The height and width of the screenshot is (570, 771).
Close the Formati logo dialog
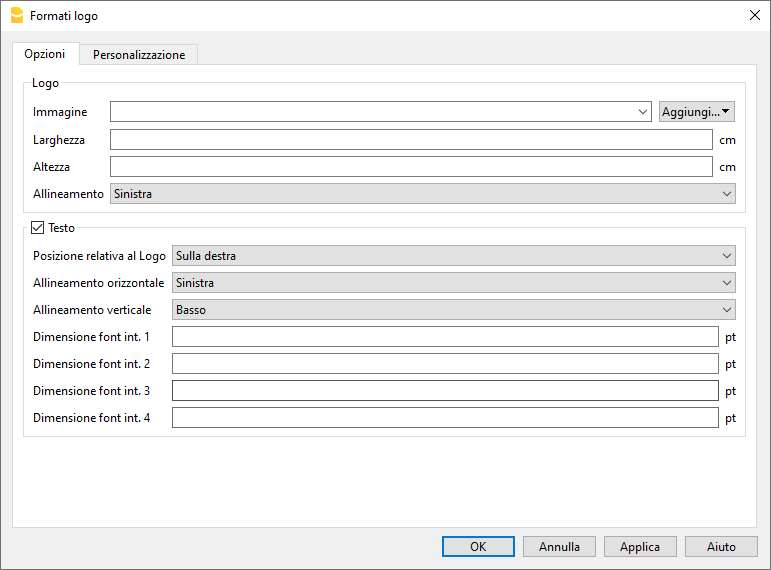(753, 16)
